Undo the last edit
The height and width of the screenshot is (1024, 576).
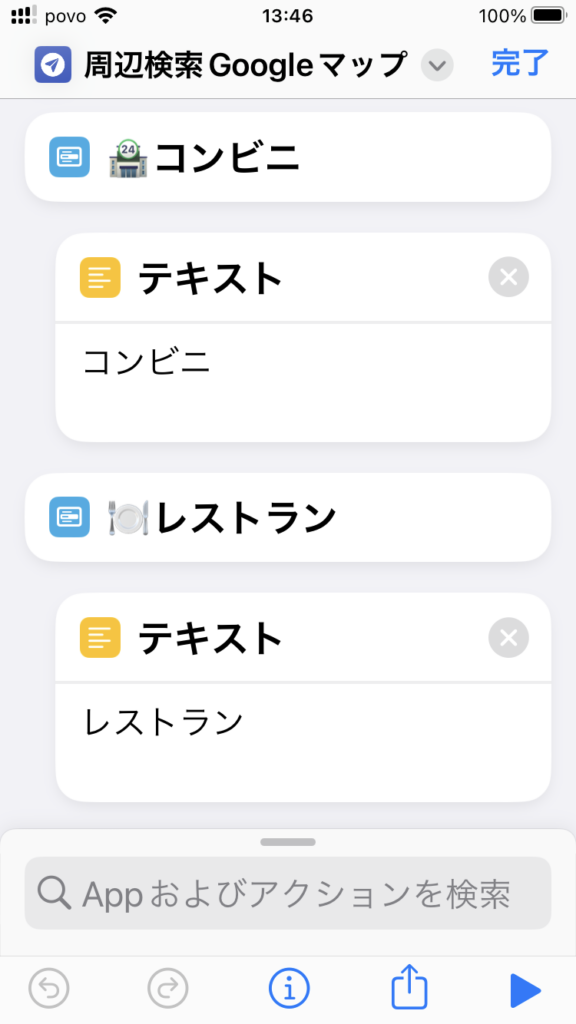[49, 989]
